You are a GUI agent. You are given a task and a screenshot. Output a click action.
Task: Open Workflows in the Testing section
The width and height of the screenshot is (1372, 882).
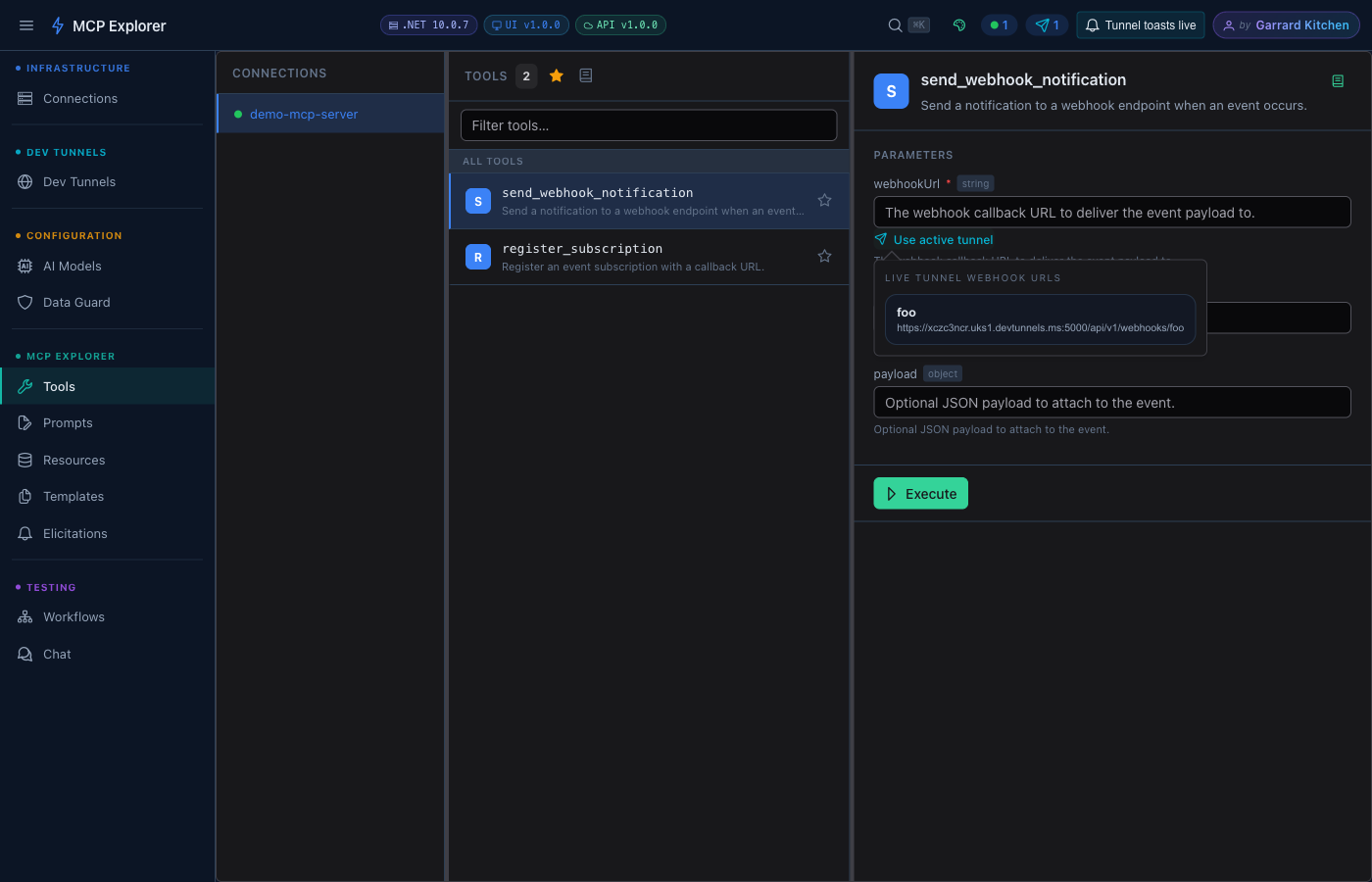(108, 616)
